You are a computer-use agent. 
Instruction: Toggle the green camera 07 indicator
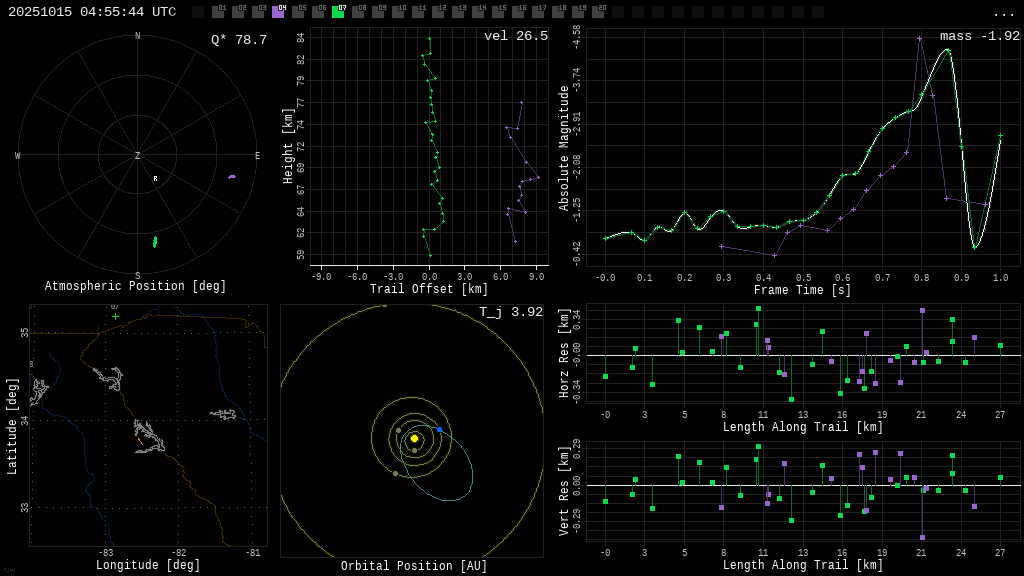(x=338, y=12)
